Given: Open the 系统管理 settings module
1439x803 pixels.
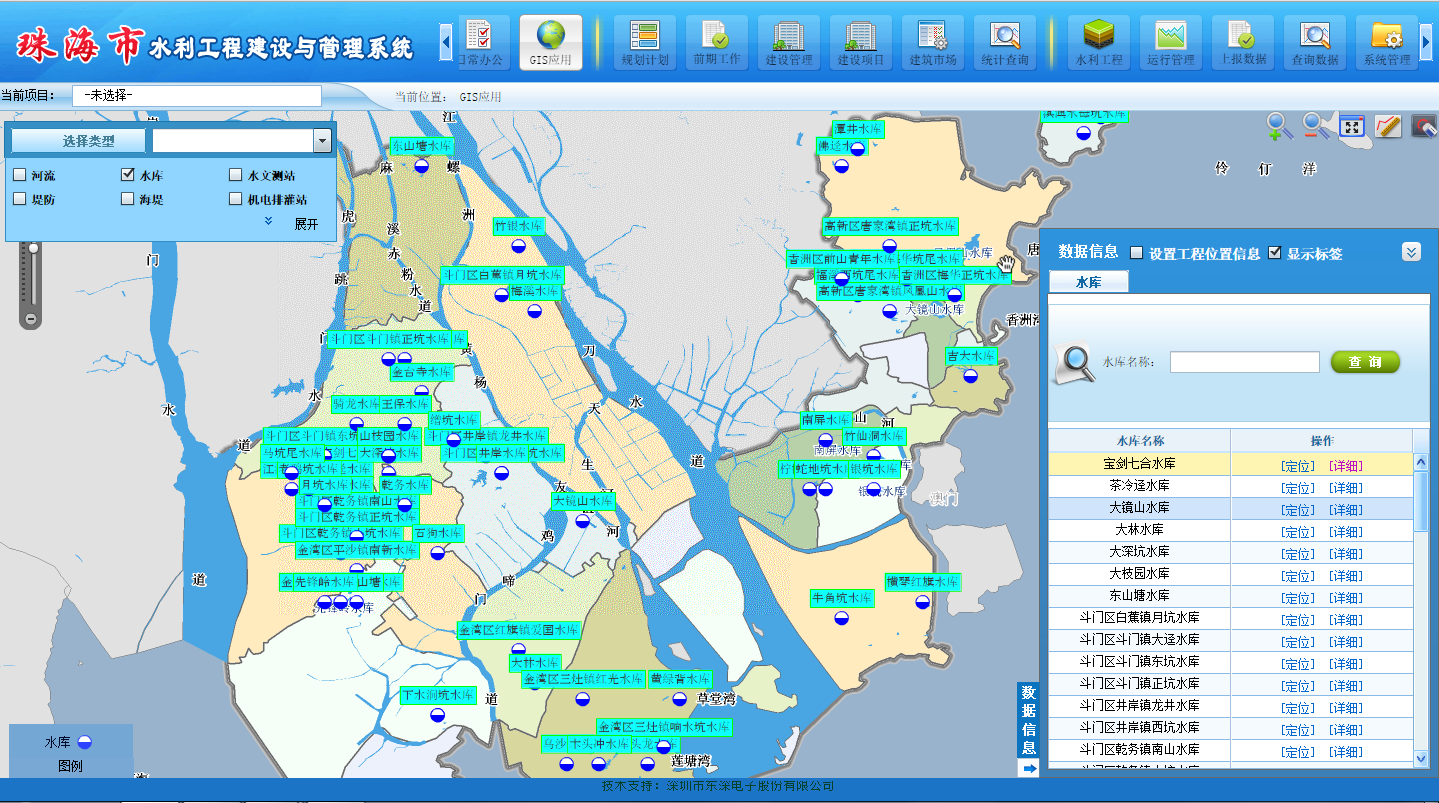Looking at the screenshot, I should (1386, 43).
